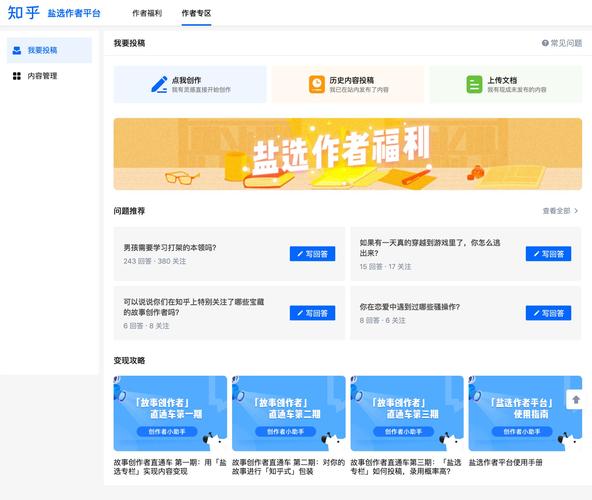The width and height of the screenshot is (592, 500).
Task: Click 查看全部 for recommended questions
Action: pyautogui.click(x=556, y=211)
